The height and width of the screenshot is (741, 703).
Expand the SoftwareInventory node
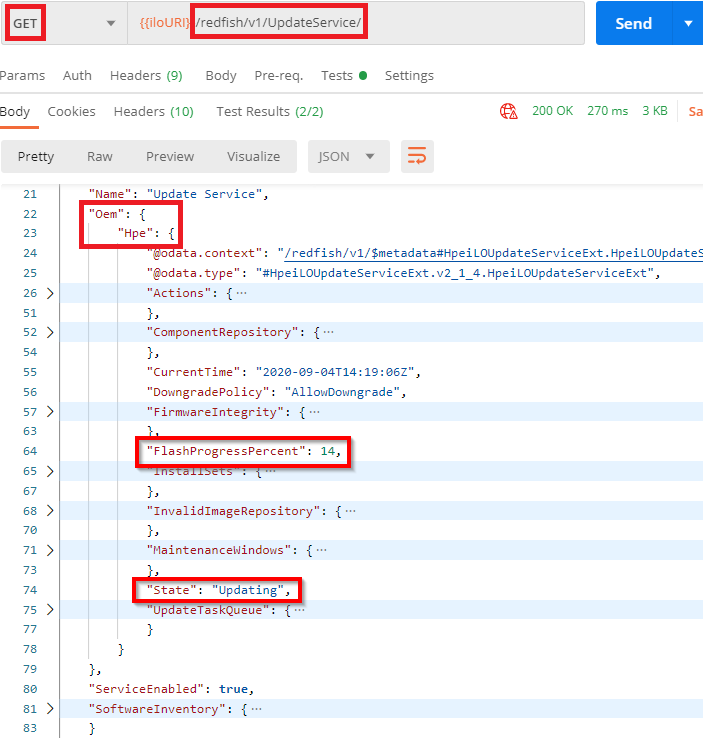tap(50, 709)
